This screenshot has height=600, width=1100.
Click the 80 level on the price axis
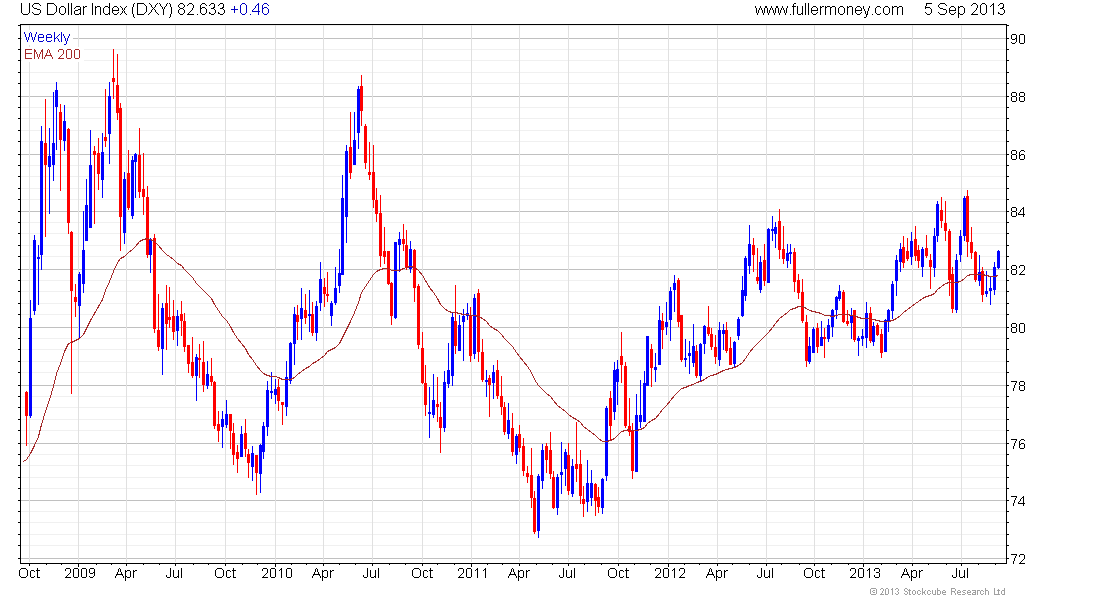click(1018, 328)
